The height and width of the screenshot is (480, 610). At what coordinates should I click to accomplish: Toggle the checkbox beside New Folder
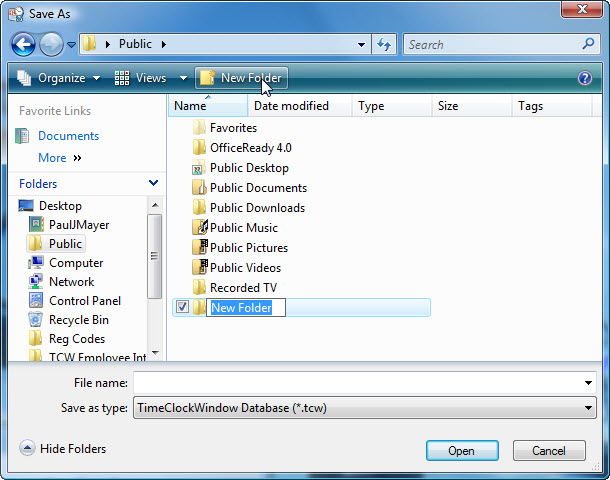point(181,308)
